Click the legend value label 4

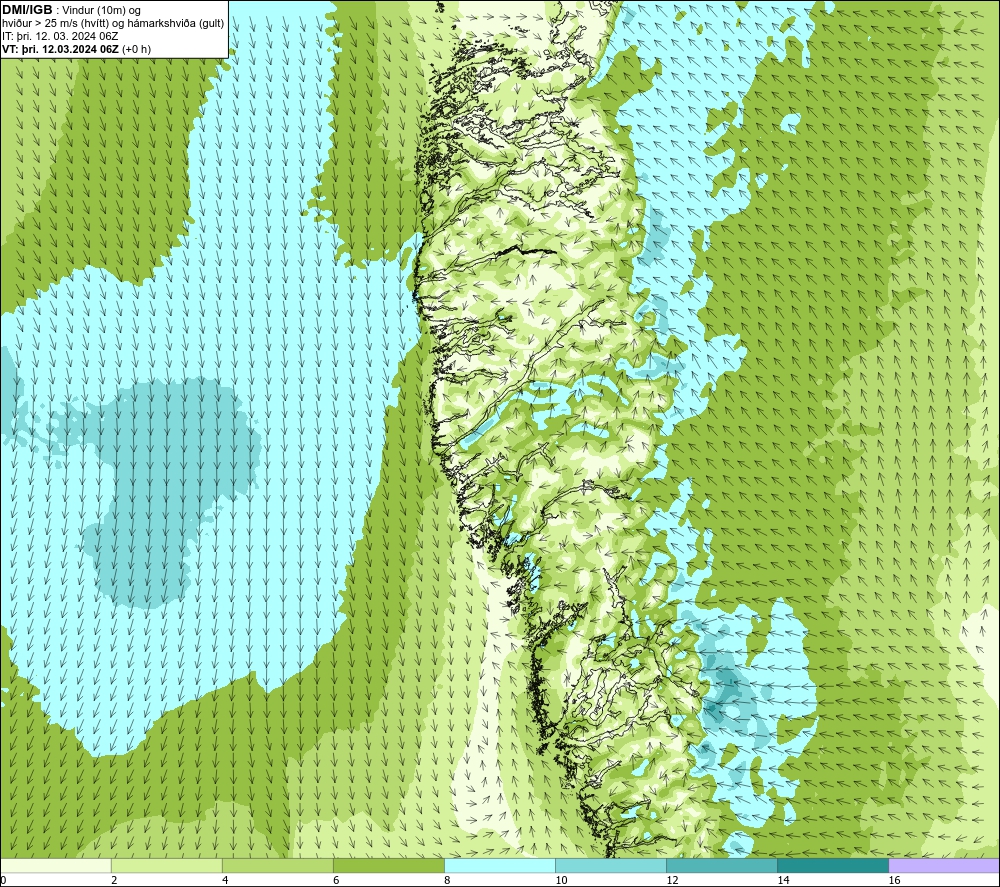[225, 881]
